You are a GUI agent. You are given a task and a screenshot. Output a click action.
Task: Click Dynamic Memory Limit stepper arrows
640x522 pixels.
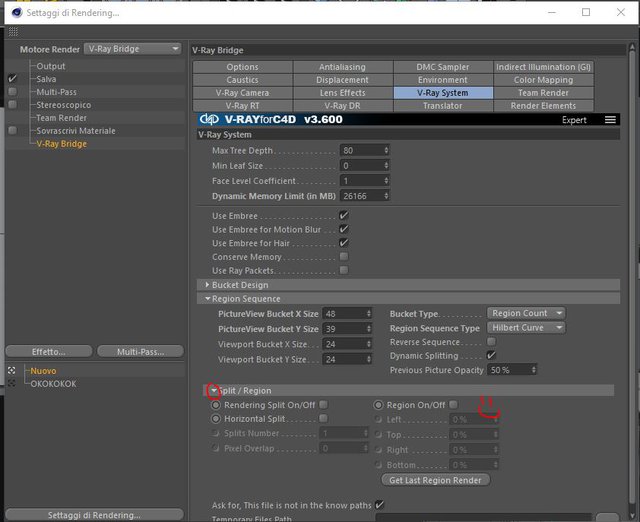tap(386, 196)
